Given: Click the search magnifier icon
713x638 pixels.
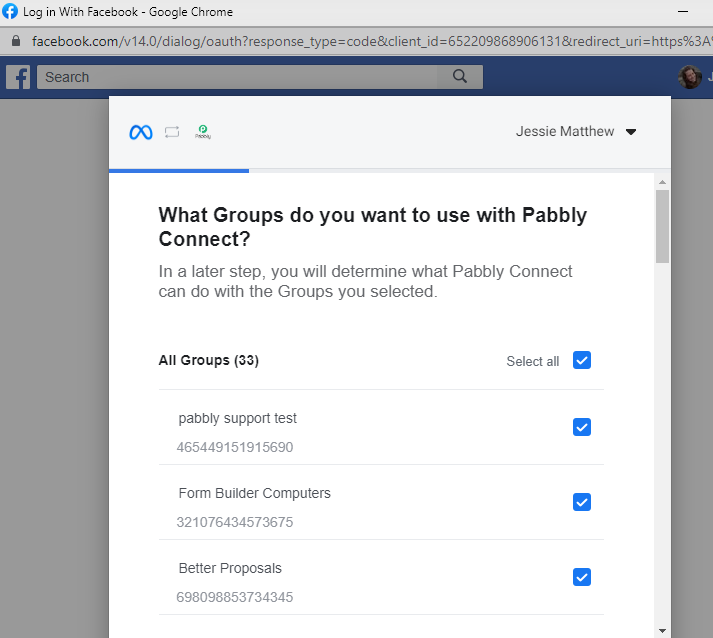Looking at the screenshot, I should pyautogui.click(x=460, y=76).
